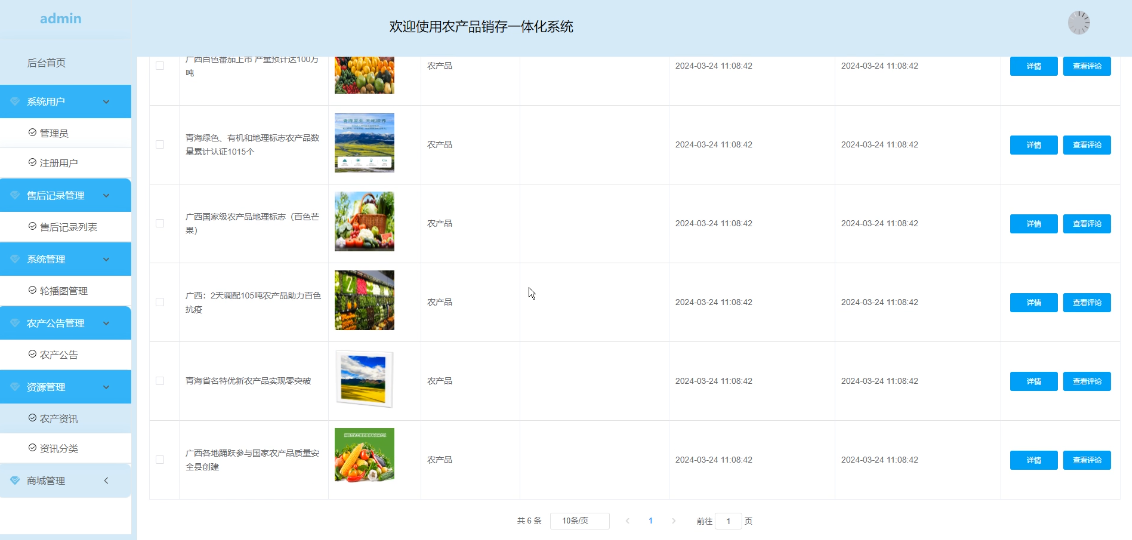Open the market stall thumbnail in the 2天调配105吨 row
1132x540 pixels.
click(x=365, y=300)
